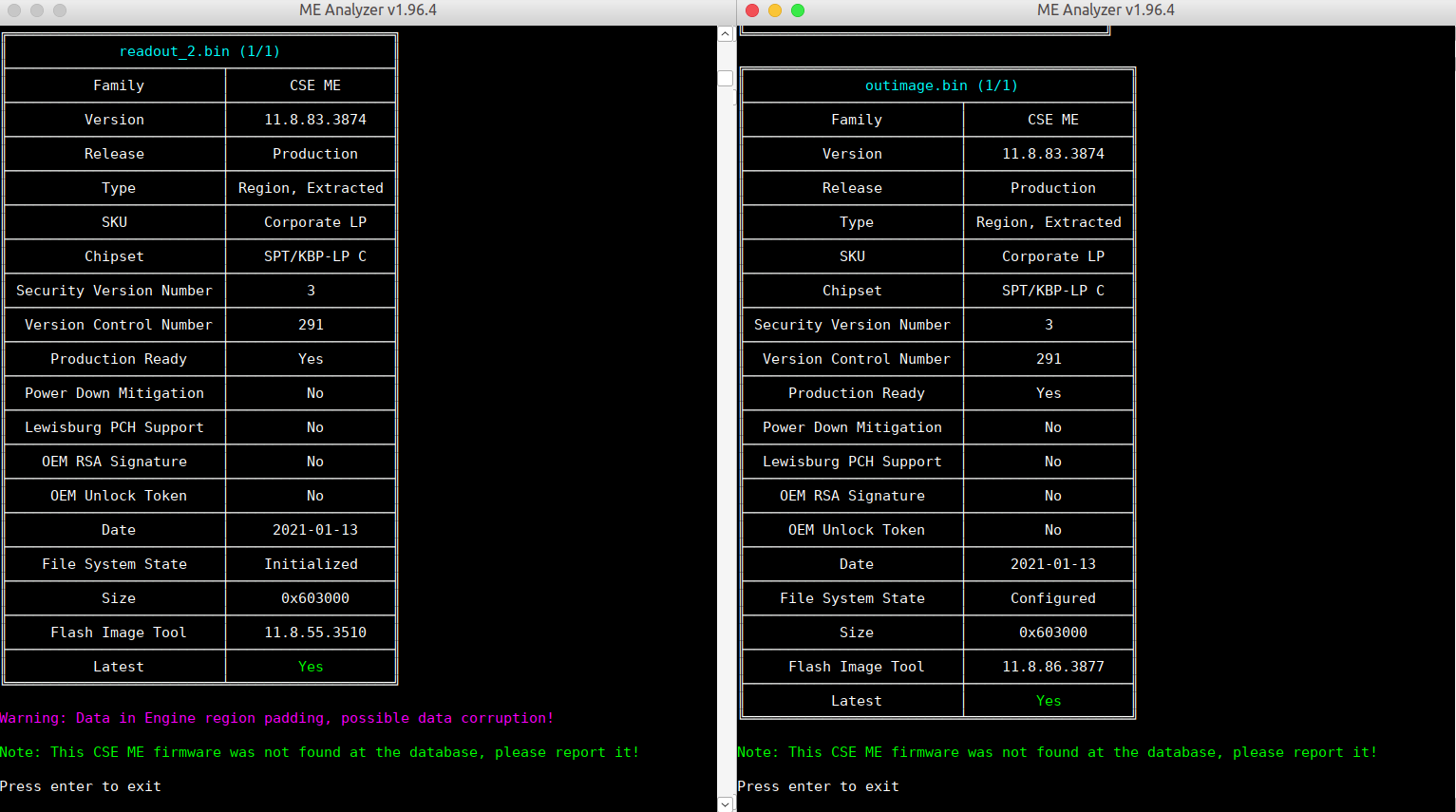Screen dimensions: 1456x812
Task: Click Production Ready Yes in readout_2.bin table
Action: coord(311,359)
